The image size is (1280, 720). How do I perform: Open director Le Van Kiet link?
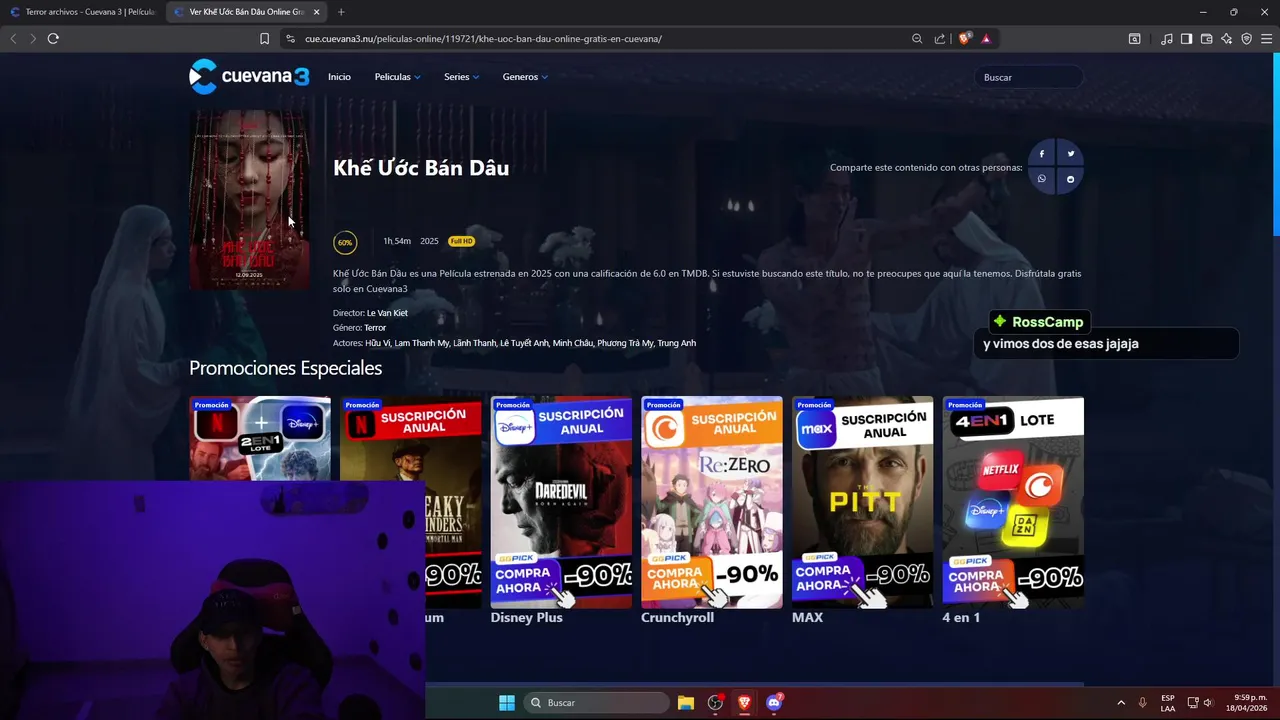[x=387, y=313]
